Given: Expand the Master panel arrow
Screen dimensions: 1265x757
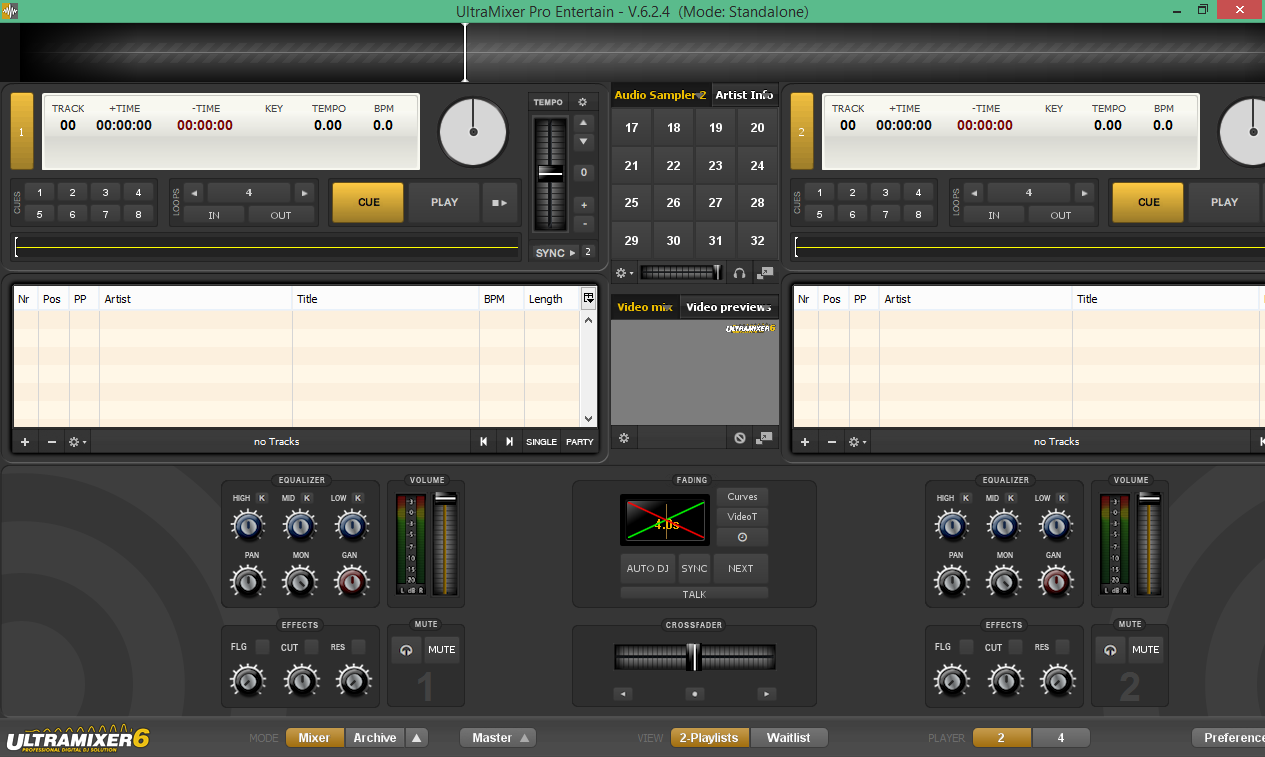Looking at the screenshot, I should tap(524, 738).
